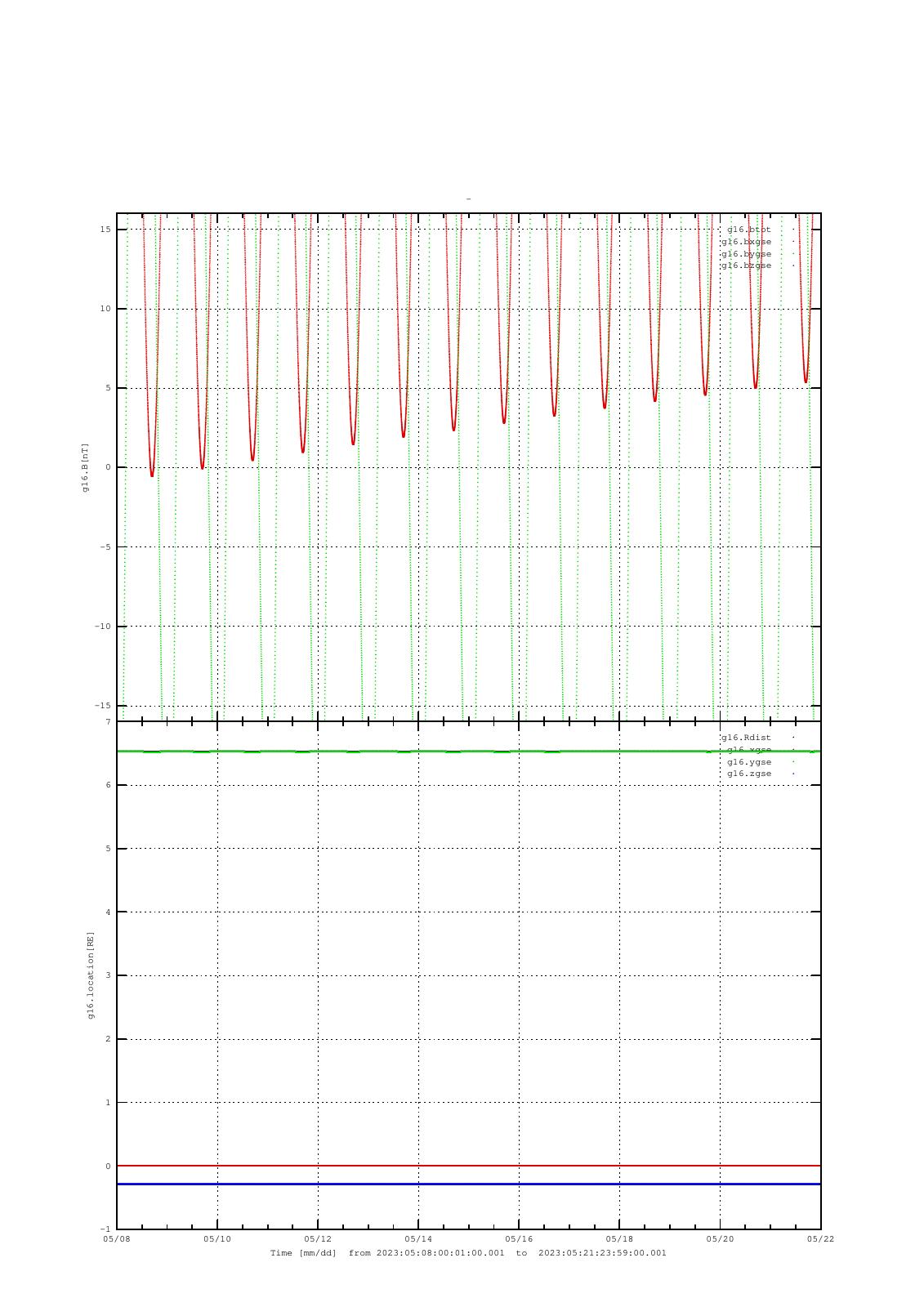Click the 05/10 date tick label
Screen dimensions: 924x1307
[x=217, y=1239]
